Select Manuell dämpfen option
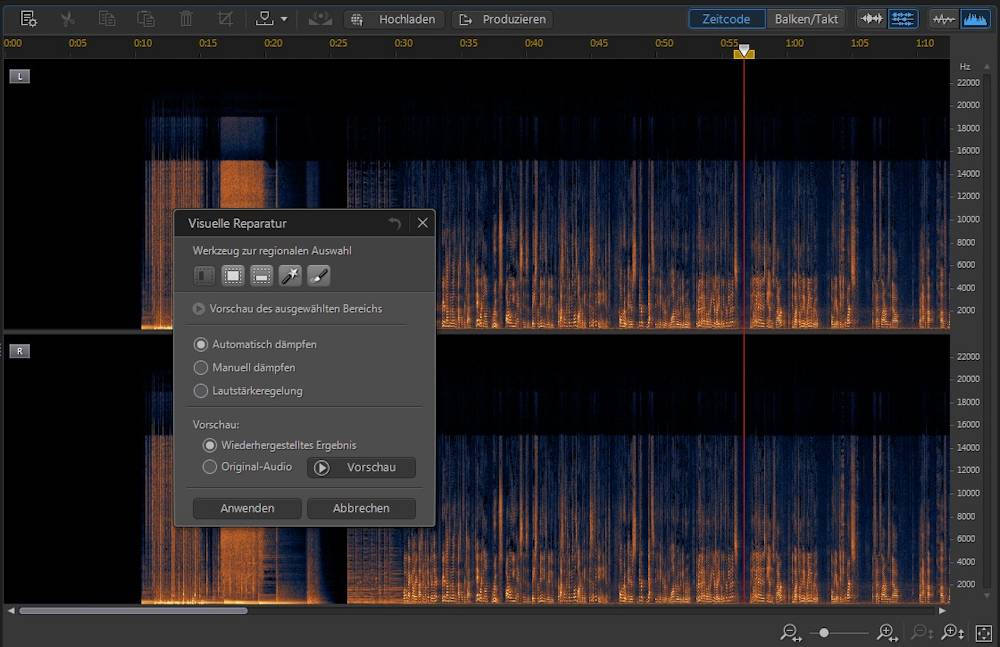Image resolution: width=1000 pixels, height=647 pixels. 201,367
